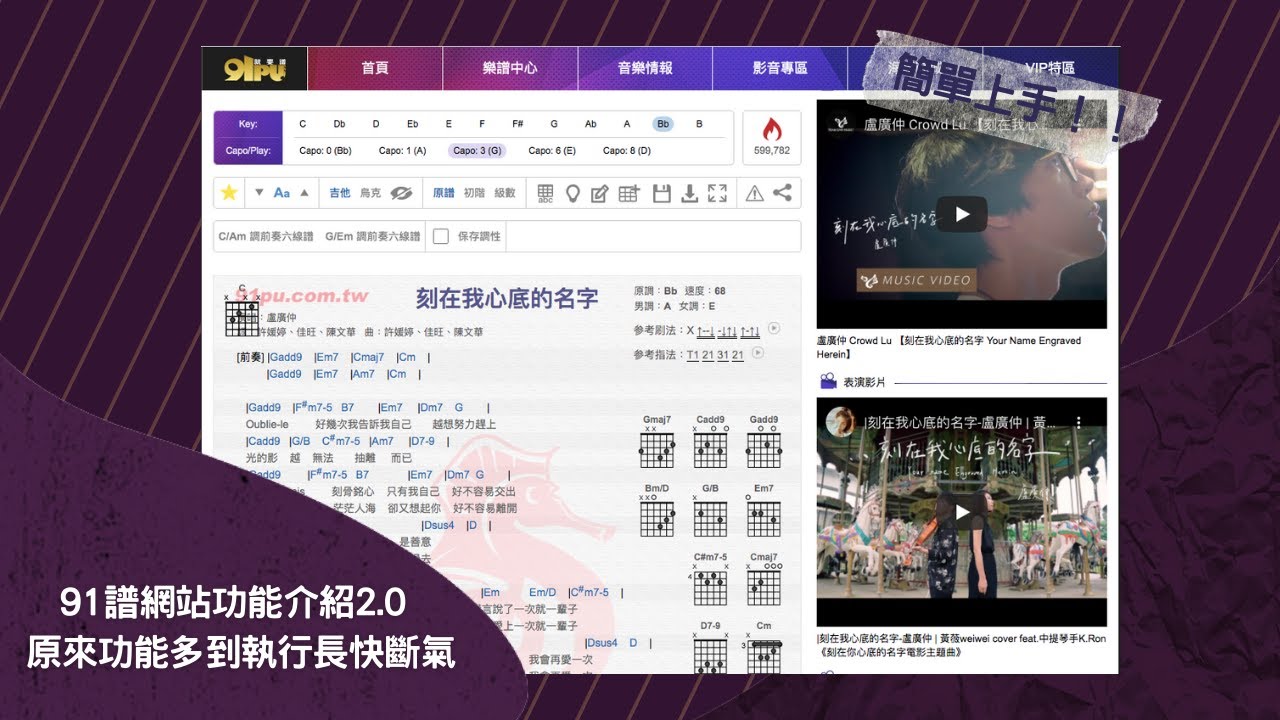1280x720 pixels.
Task: Open 樂譜中心 navigation tab
Action: coord(510,69)
